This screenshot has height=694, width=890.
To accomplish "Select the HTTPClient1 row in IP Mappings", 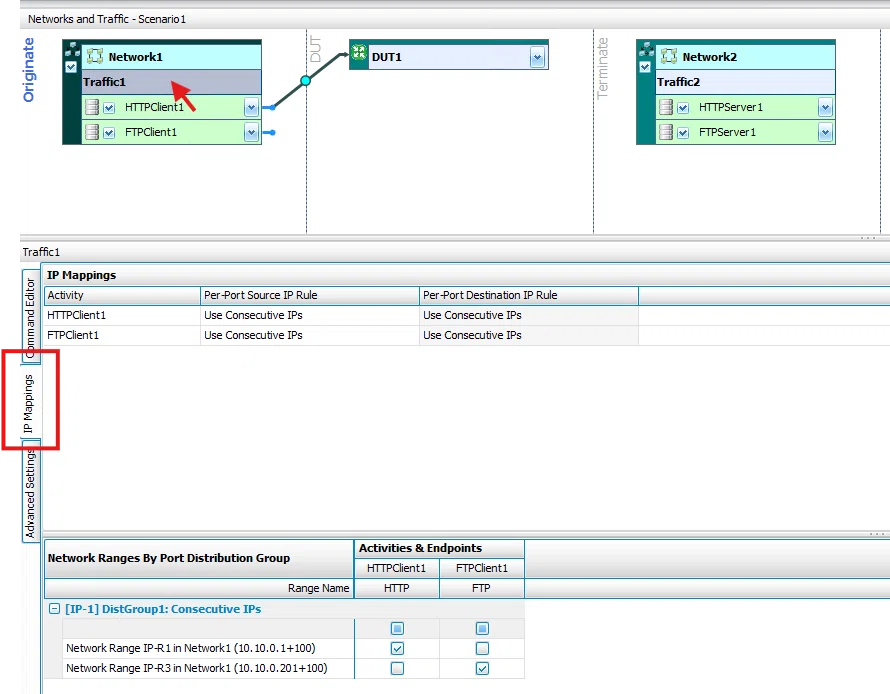I will point(341,315).
